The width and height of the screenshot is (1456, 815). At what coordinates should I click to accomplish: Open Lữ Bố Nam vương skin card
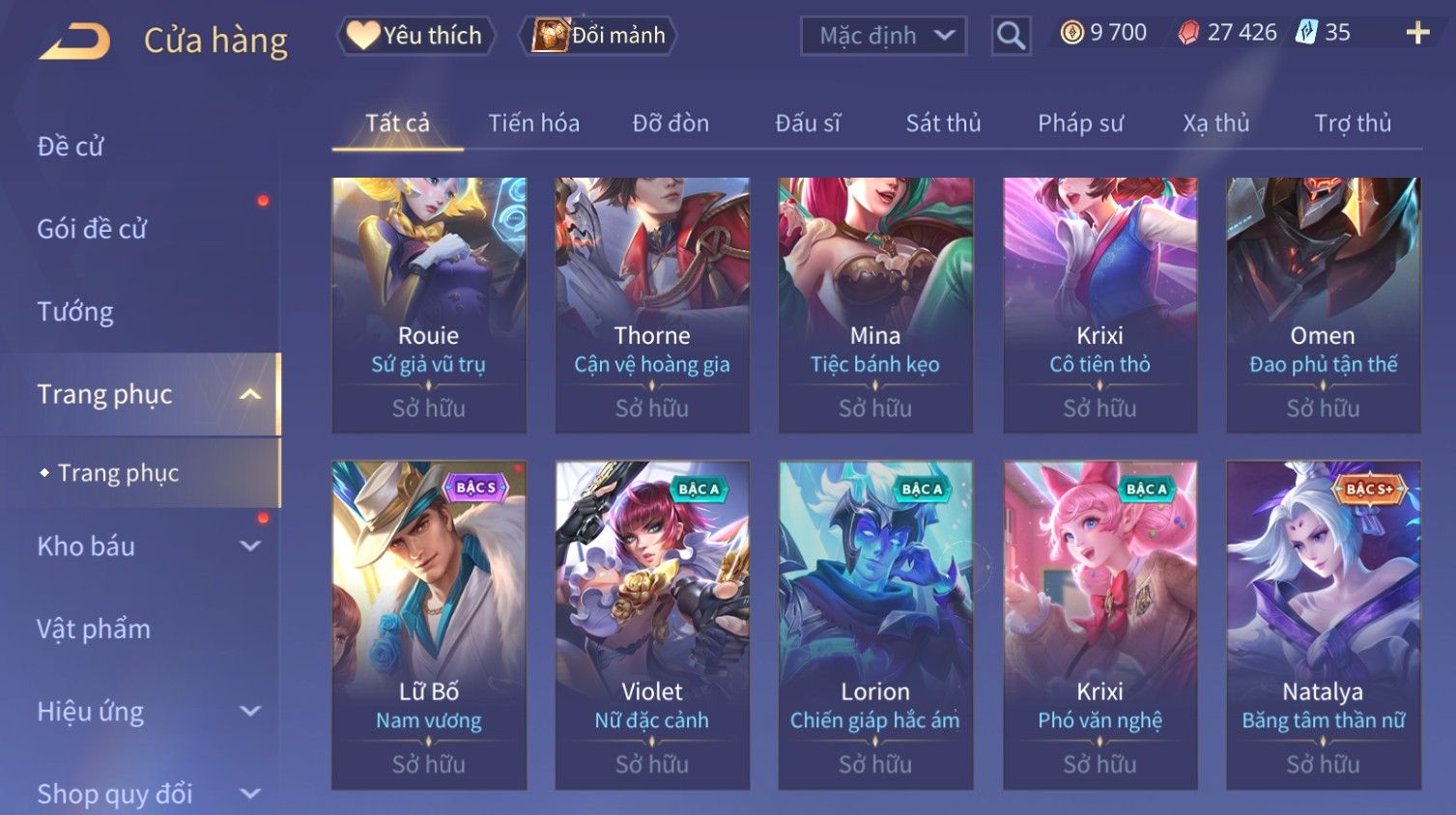click(x=429, y=625)
